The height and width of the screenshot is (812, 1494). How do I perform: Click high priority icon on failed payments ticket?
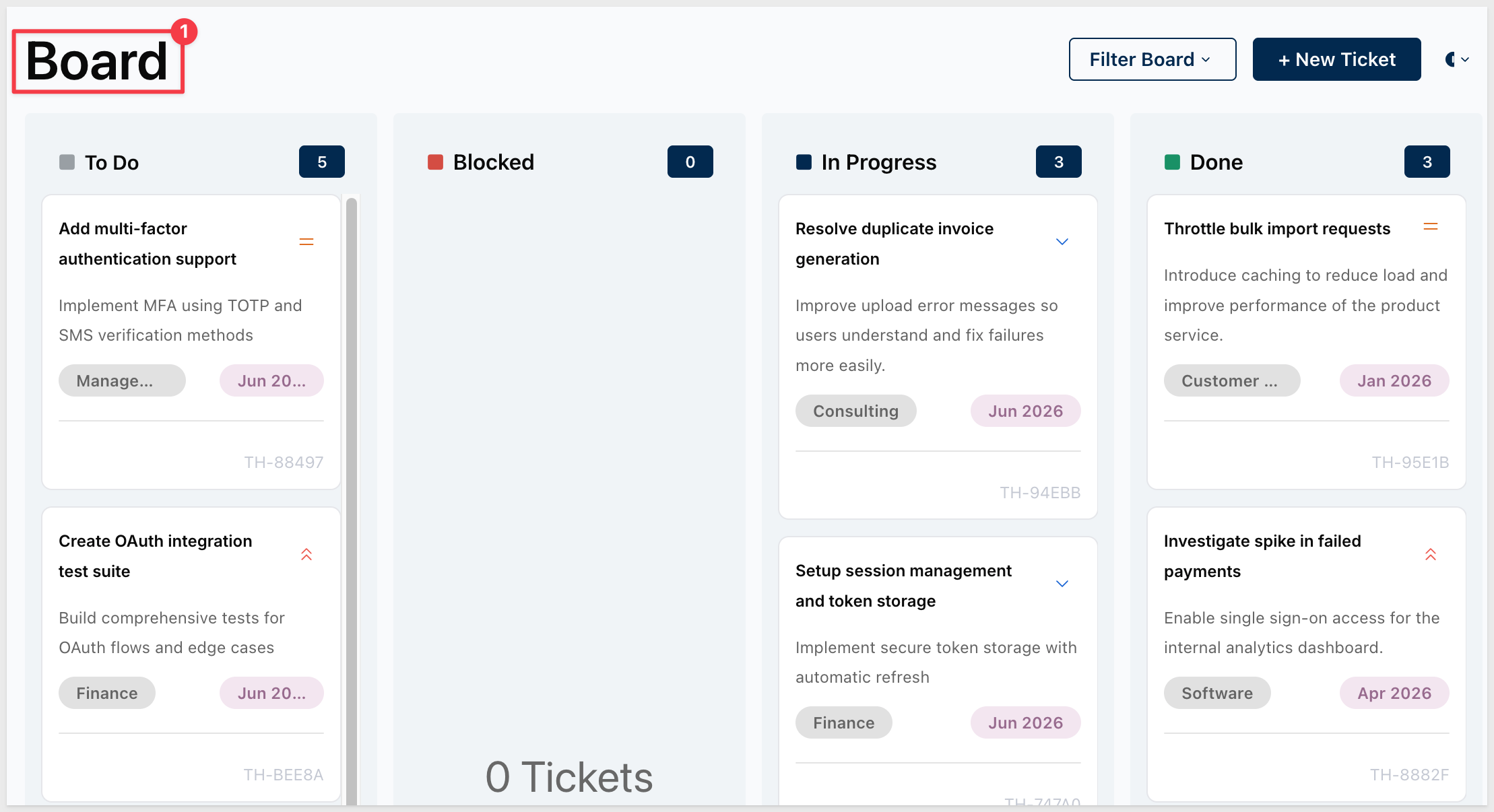[x=1431, y=554]
